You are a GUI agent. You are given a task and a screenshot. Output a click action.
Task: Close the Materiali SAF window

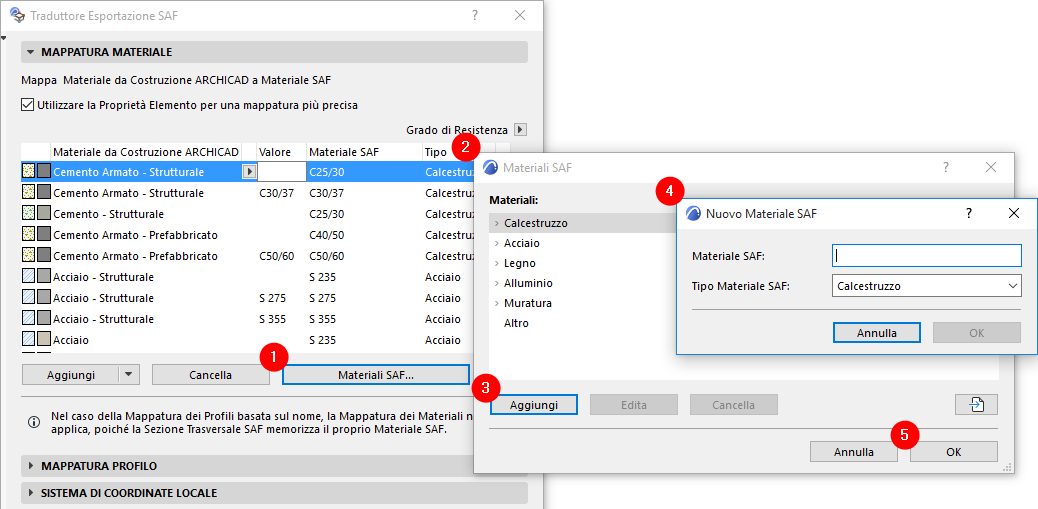(x=991, y=167)
